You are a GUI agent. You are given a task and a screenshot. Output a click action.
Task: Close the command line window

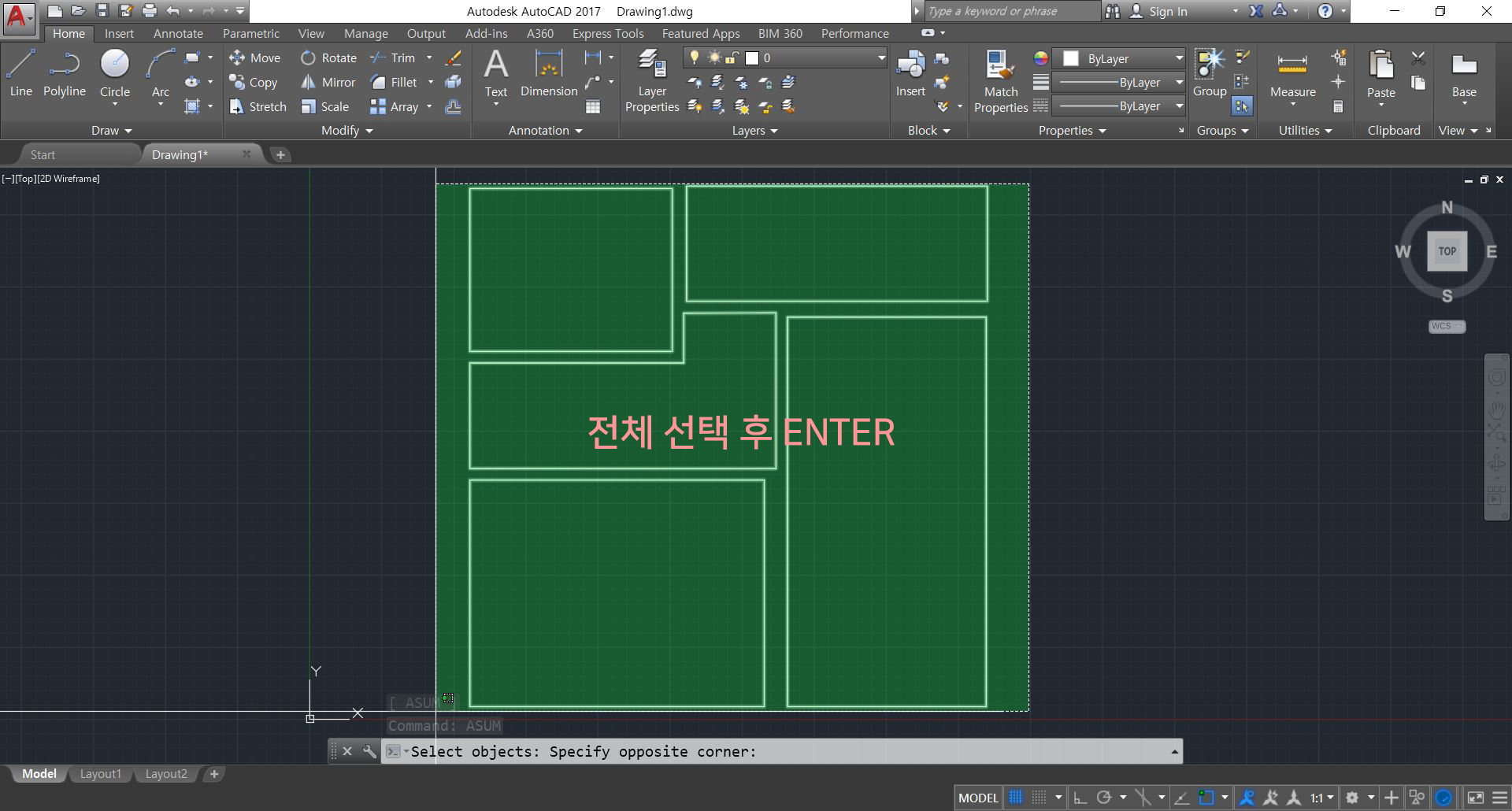tap(347, 751)
